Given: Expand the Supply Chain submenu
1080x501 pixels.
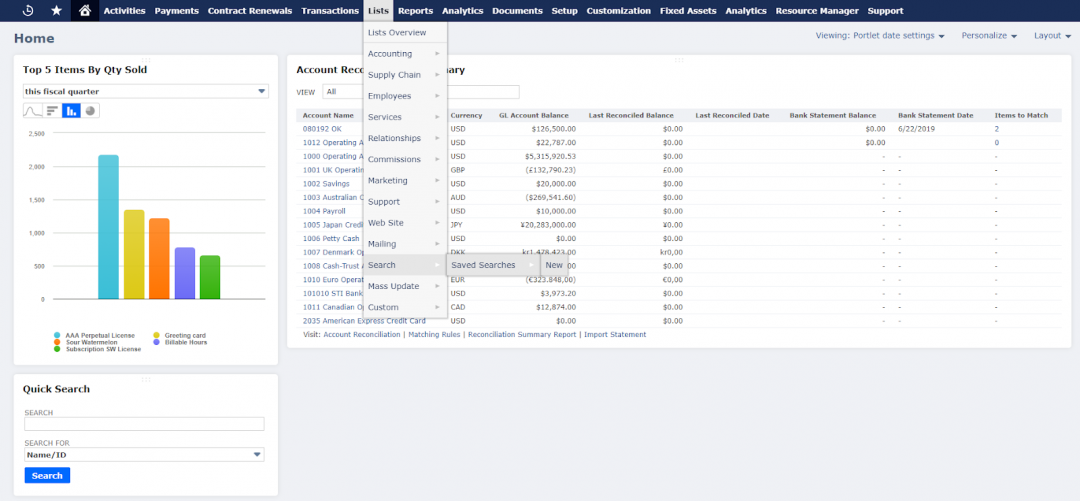Looking at the screenshot, I should coord(405,75).
